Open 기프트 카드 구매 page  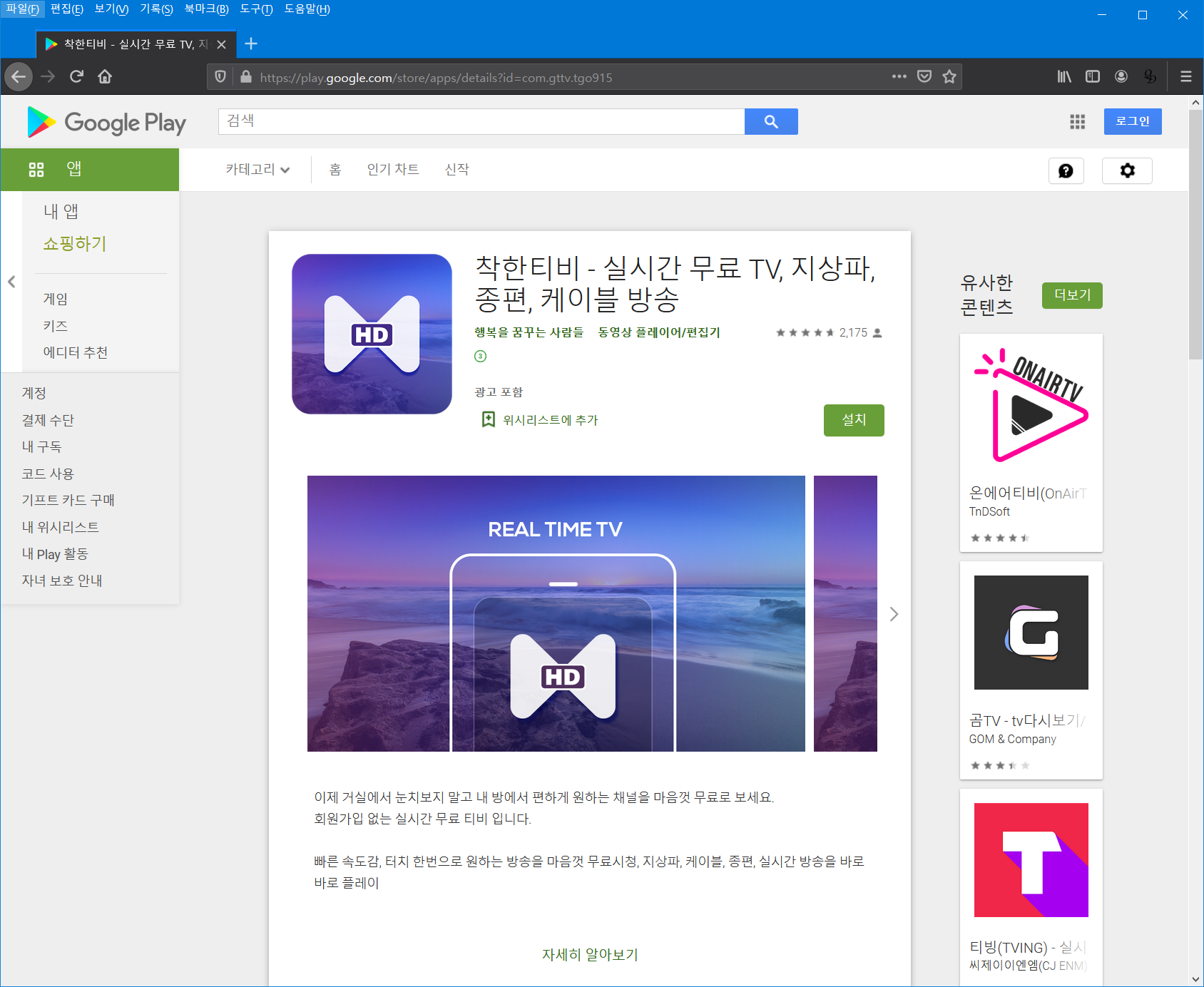tap(68, 500)
